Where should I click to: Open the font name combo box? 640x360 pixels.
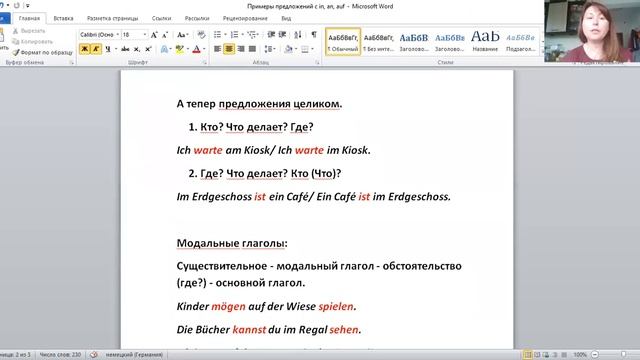tap(100, 35)
